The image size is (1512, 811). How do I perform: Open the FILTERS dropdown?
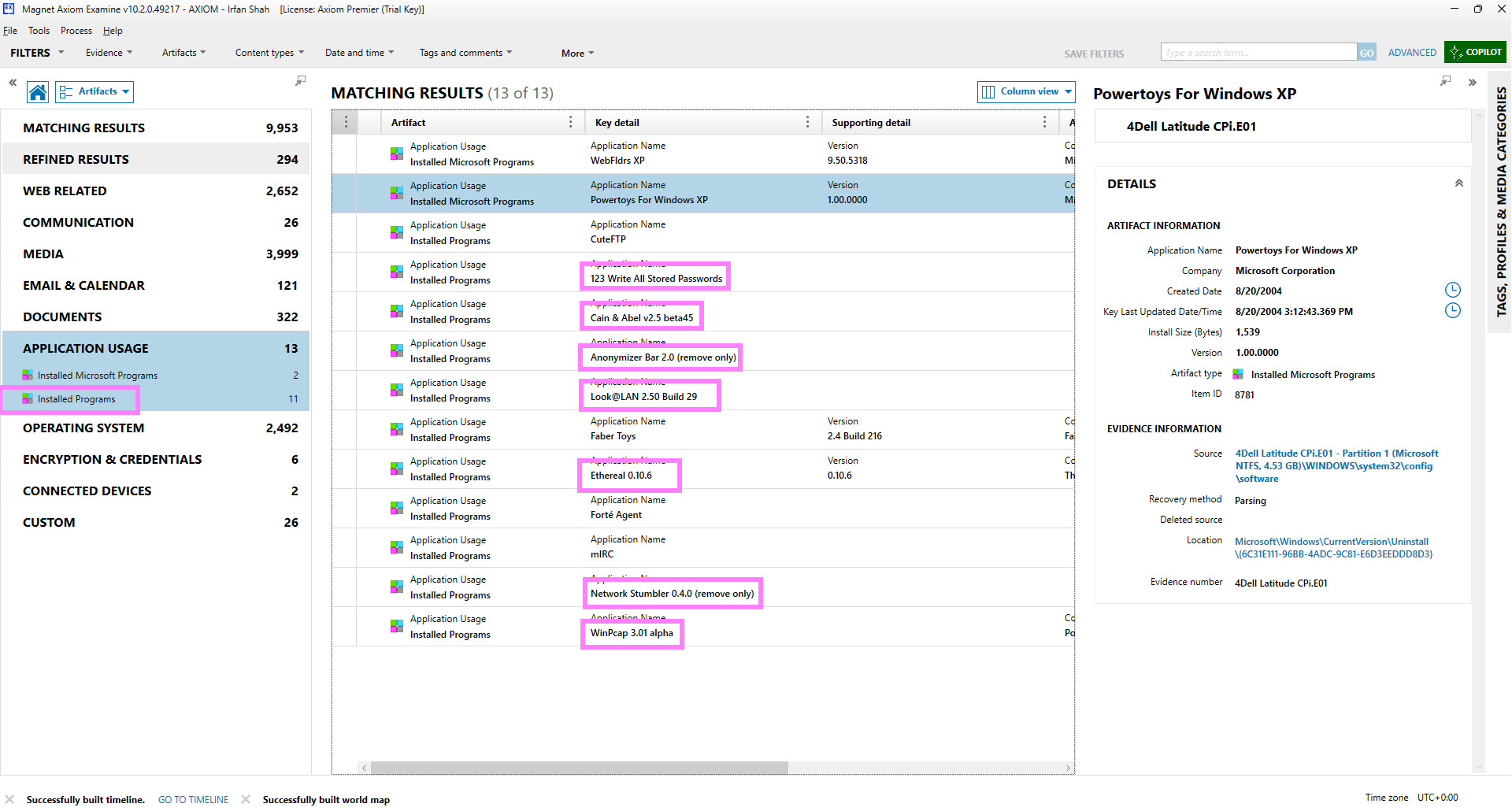[x=37, y=53]
